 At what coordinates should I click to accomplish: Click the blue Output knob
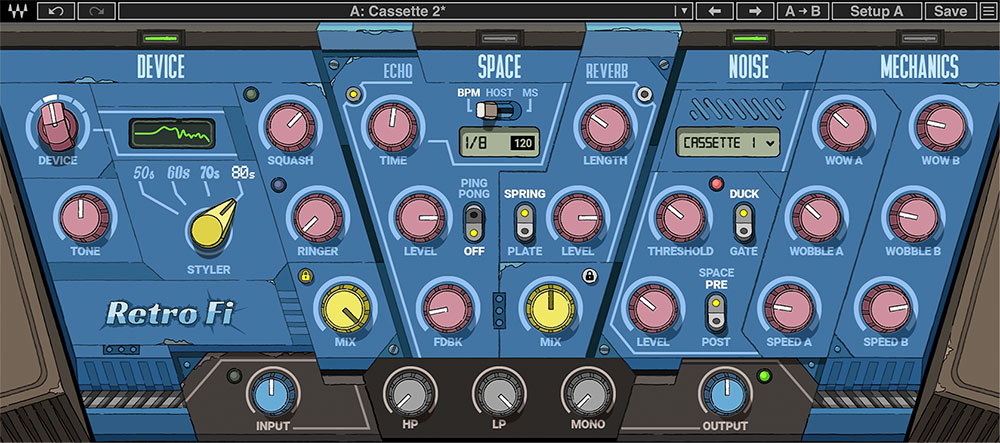point(725,393)
